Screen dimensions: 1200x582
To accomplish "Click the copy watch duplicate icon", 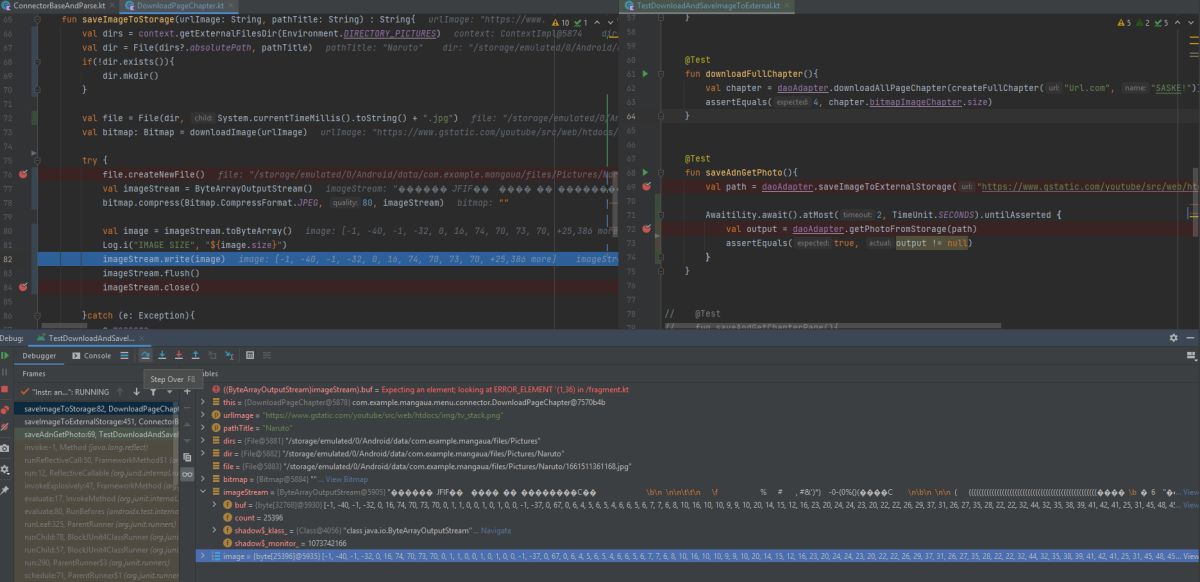I will pos(187,457).
